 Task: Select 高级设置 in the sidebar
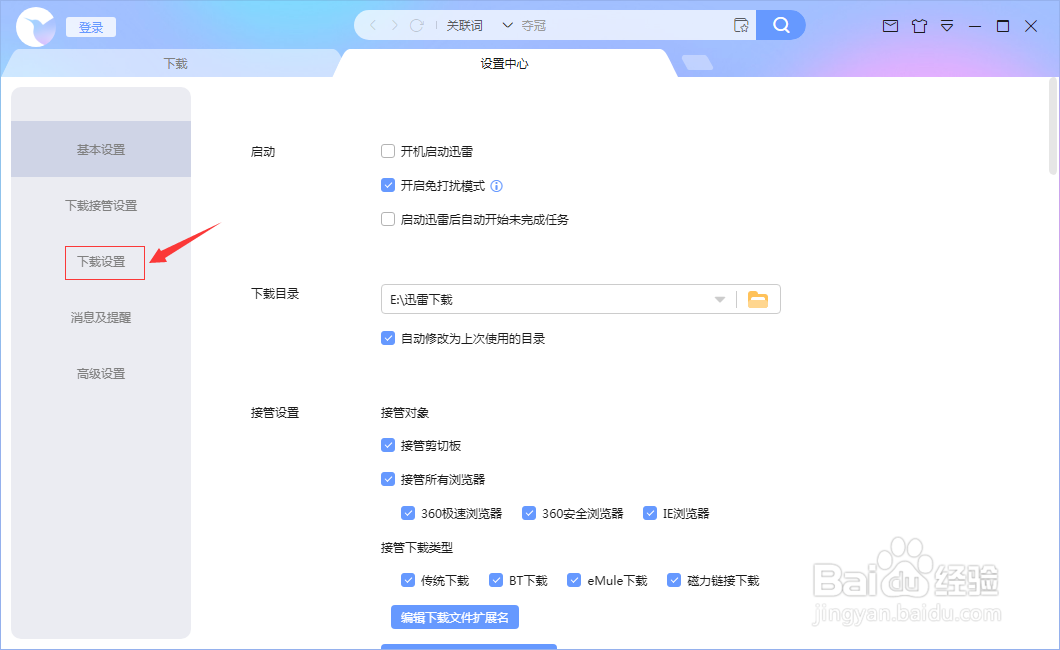click(x=100, y=373)
